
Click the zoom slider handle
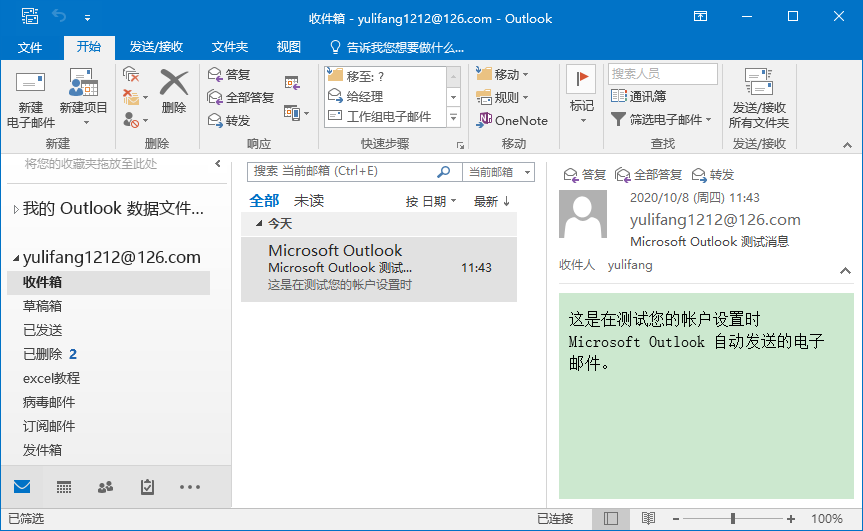[x=733, y=518]
